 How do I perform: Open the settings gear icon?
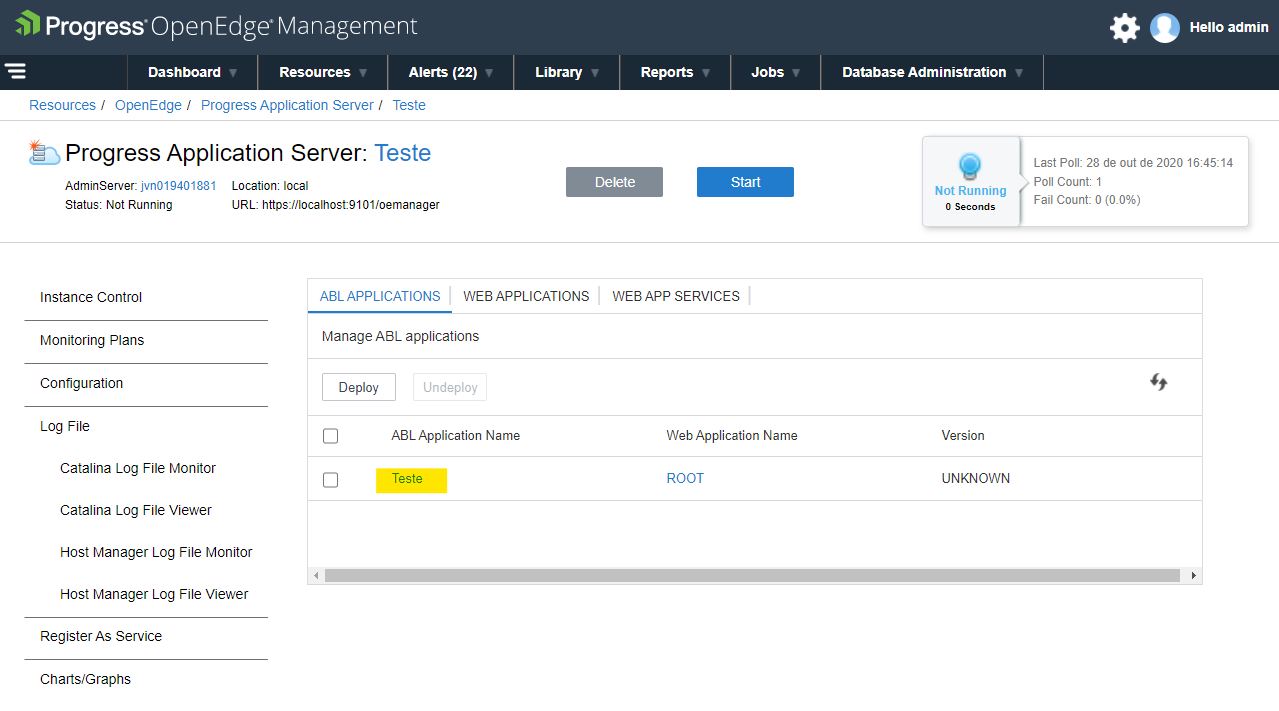point(1125,28)
